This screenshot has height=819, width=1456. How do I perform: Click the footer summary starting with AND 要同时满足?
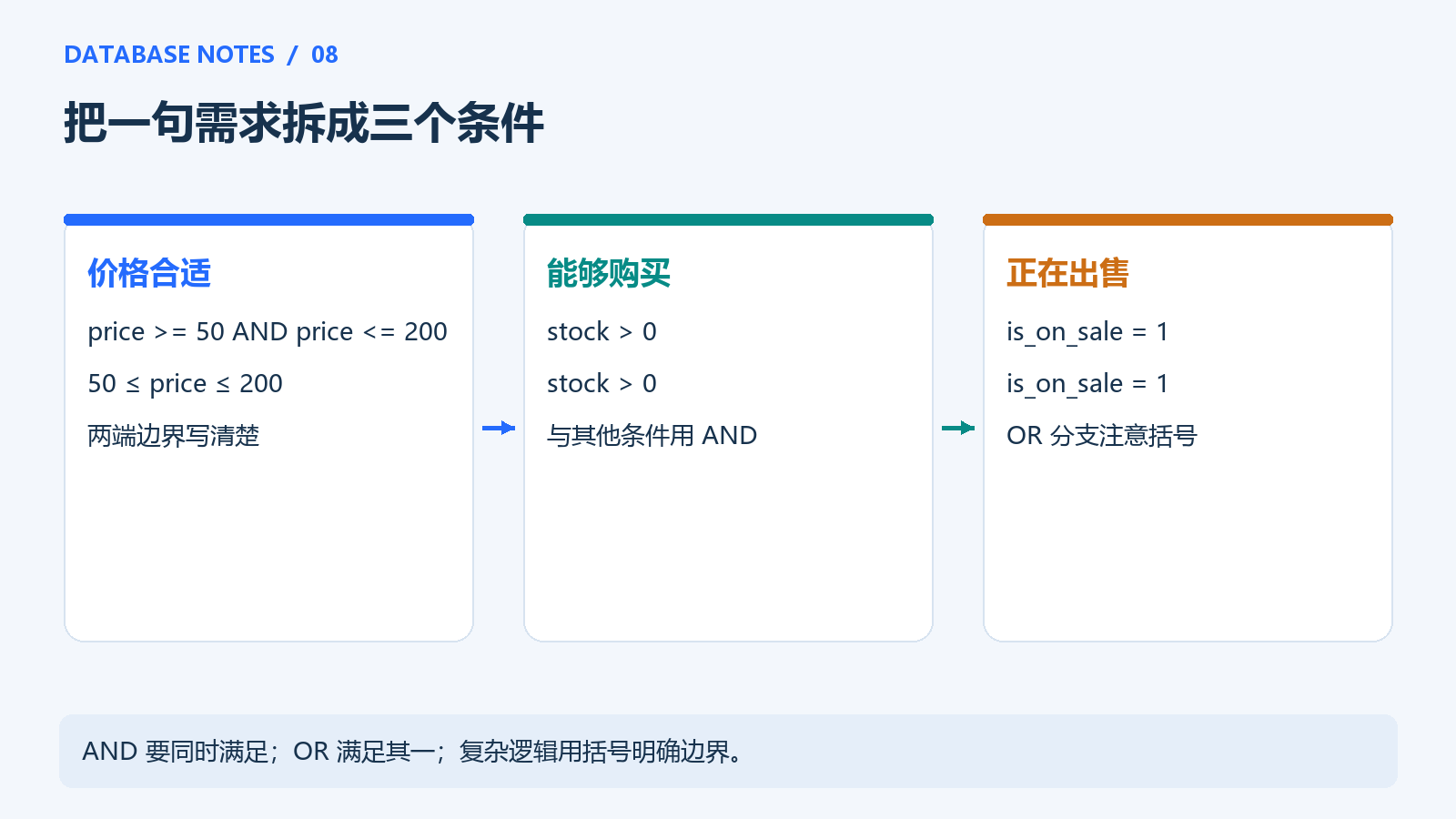(415, 752)
